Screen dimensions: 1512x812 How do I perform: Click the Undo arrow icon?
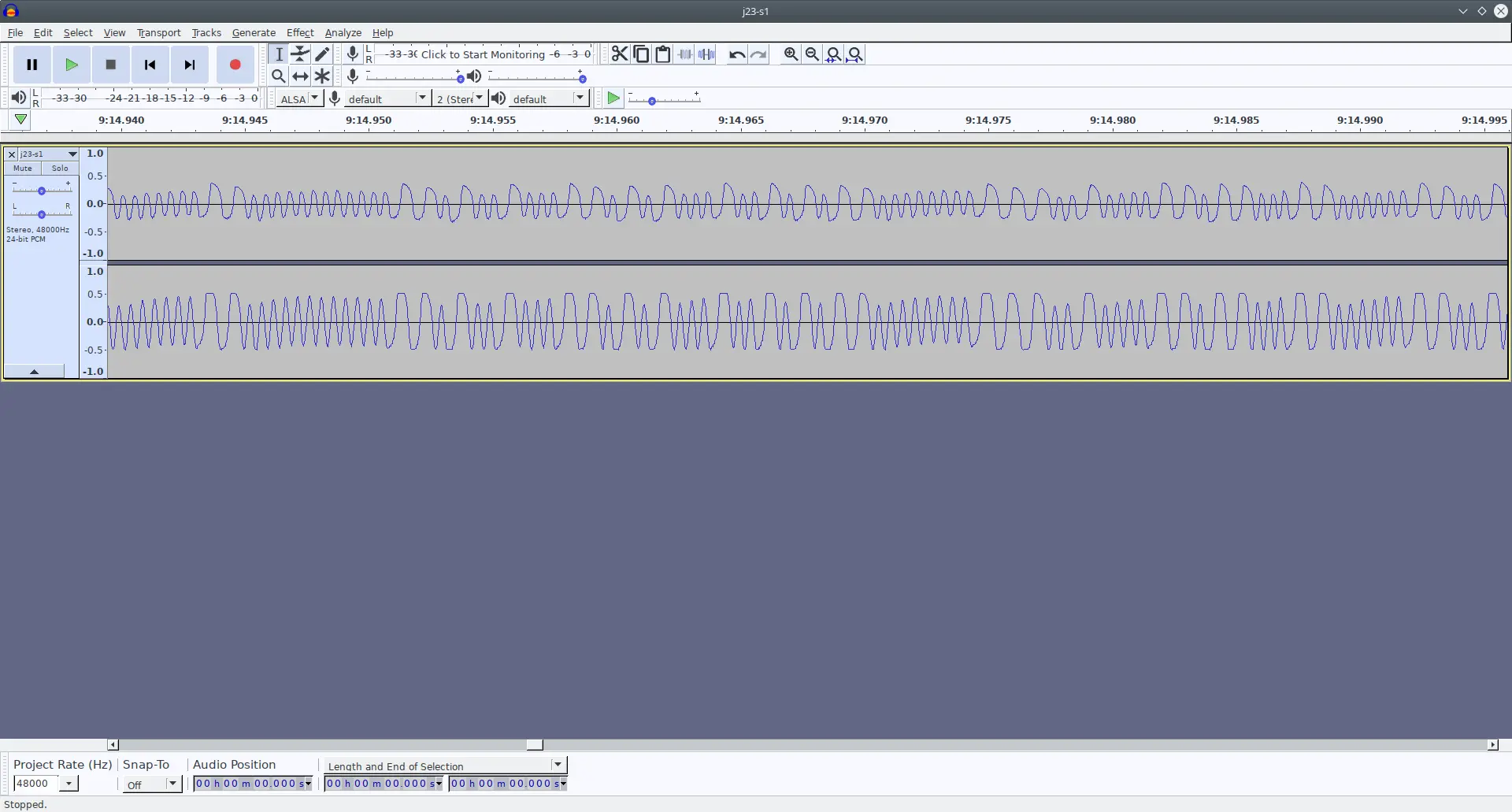click(736, 54)
